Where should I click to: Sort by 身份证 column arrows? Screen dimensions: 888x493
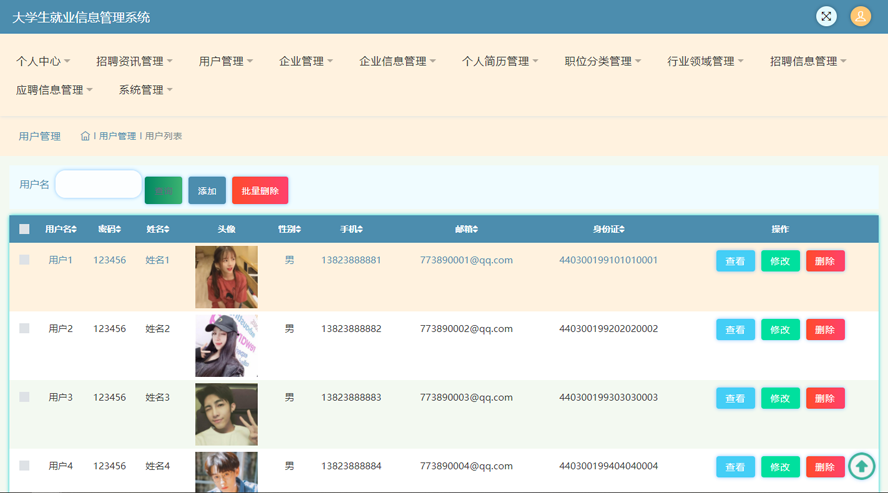(x=622, y=229)
